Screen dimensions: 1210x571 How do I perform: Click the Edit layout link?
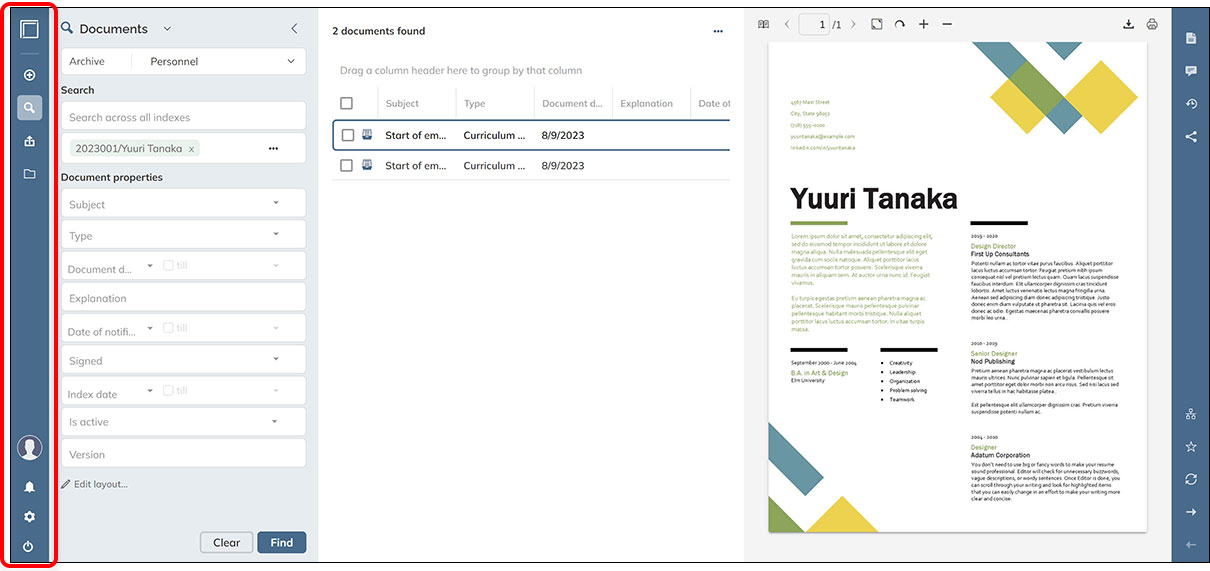click(100, 484)
